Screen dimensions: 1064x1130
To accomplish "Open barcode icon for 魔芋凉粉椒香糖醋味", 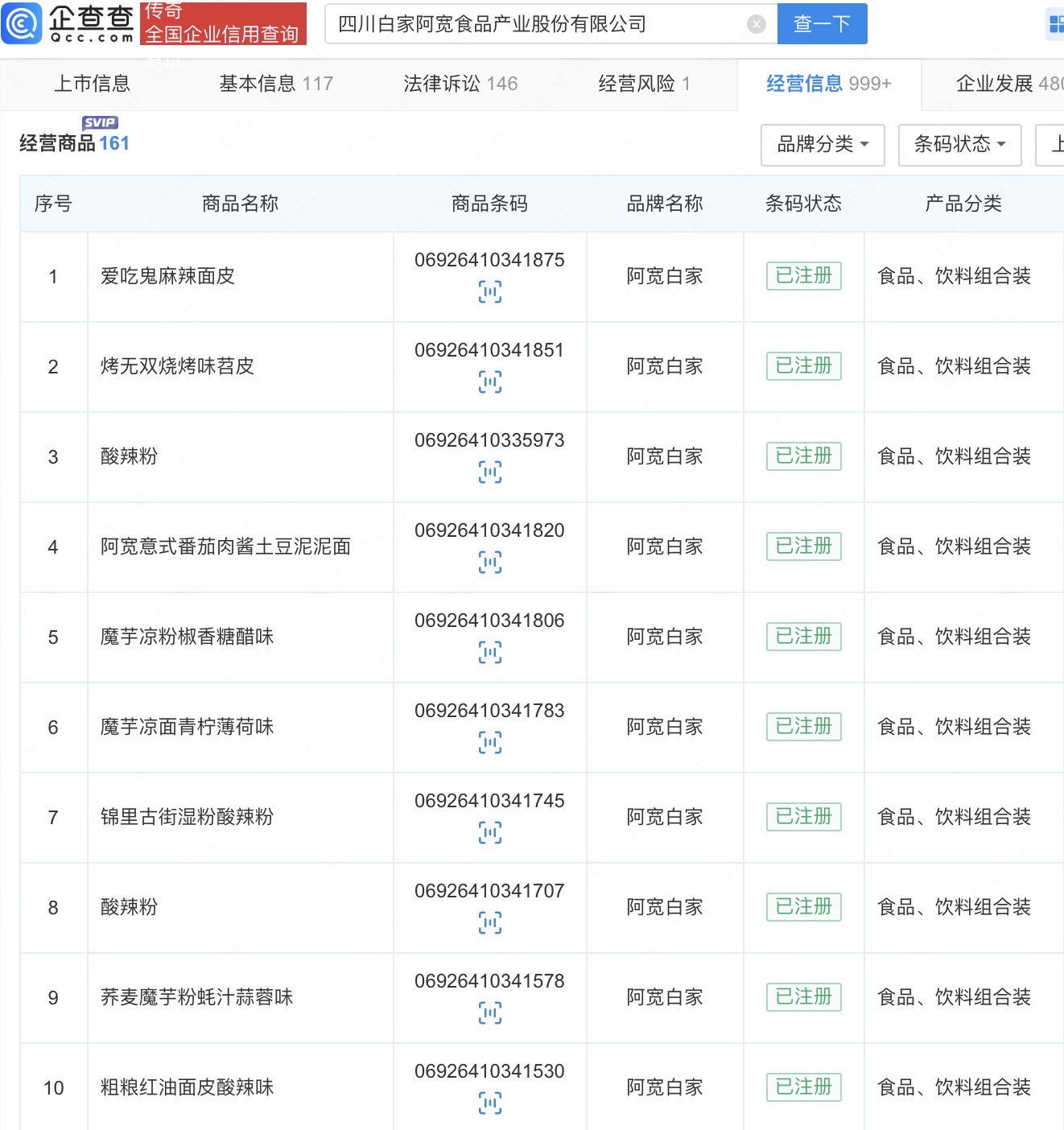I will 489,652.
